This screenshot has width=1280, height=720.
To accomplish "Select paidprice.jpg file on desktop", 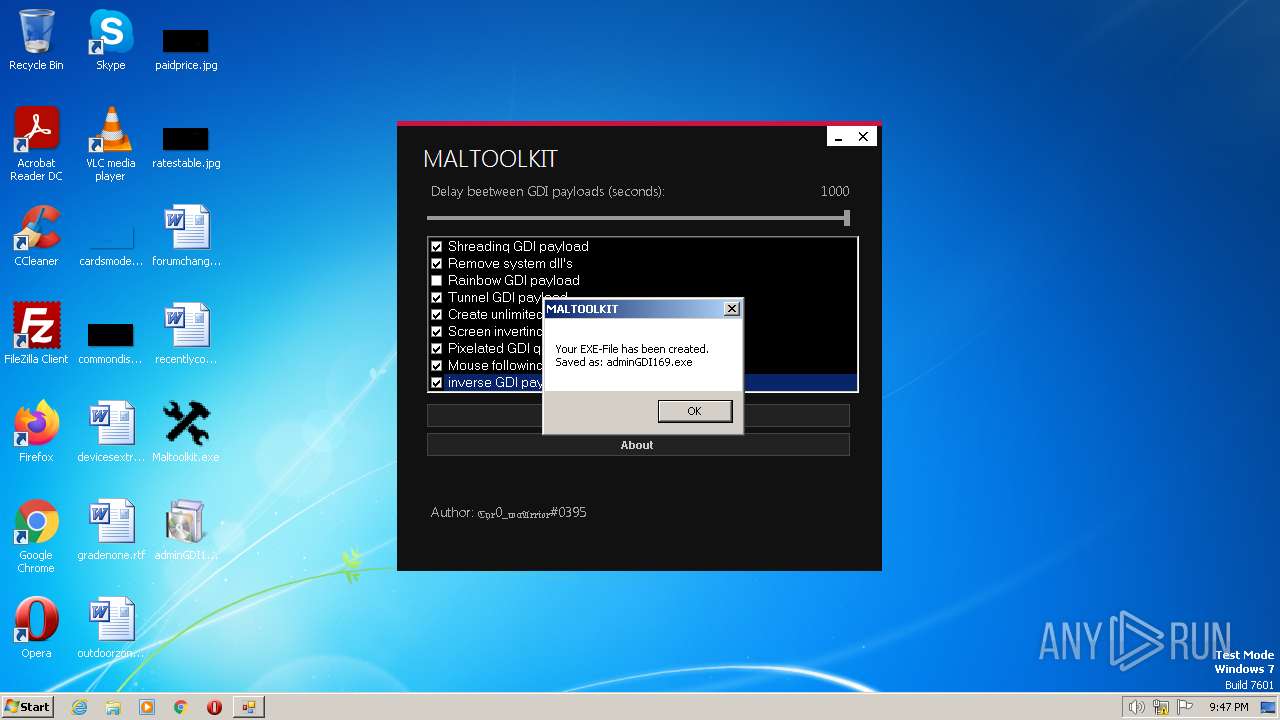I will (186, 48).
